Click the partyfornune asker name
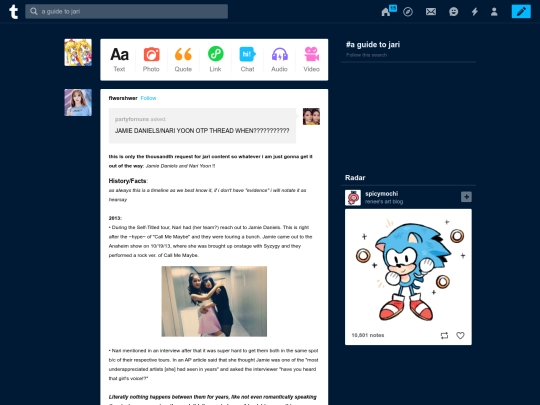This screenshot has height=405, width=540. (x=132, y=119)
